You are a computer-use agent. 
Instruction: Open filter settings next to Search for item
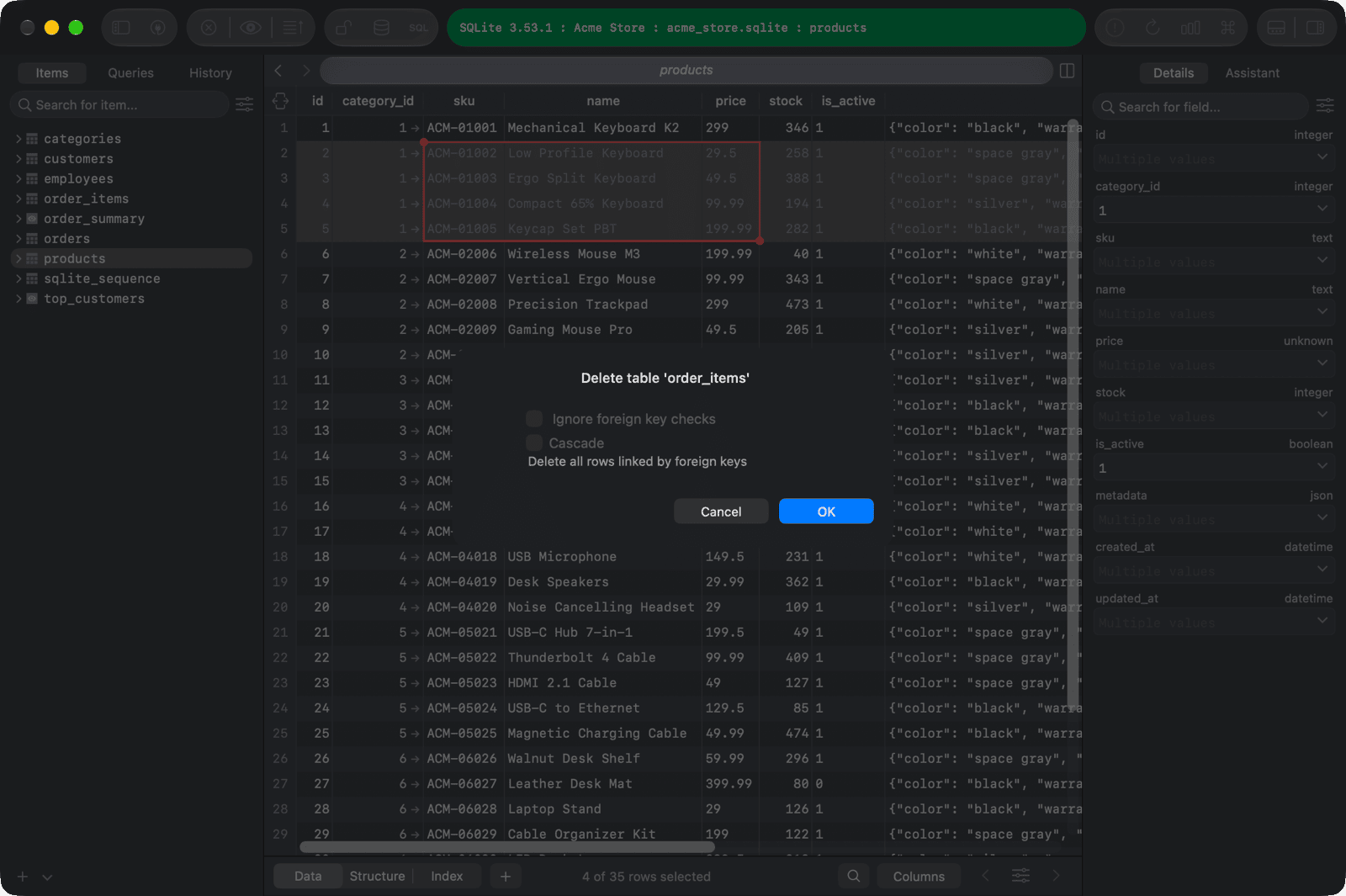[x=245, y=104]
